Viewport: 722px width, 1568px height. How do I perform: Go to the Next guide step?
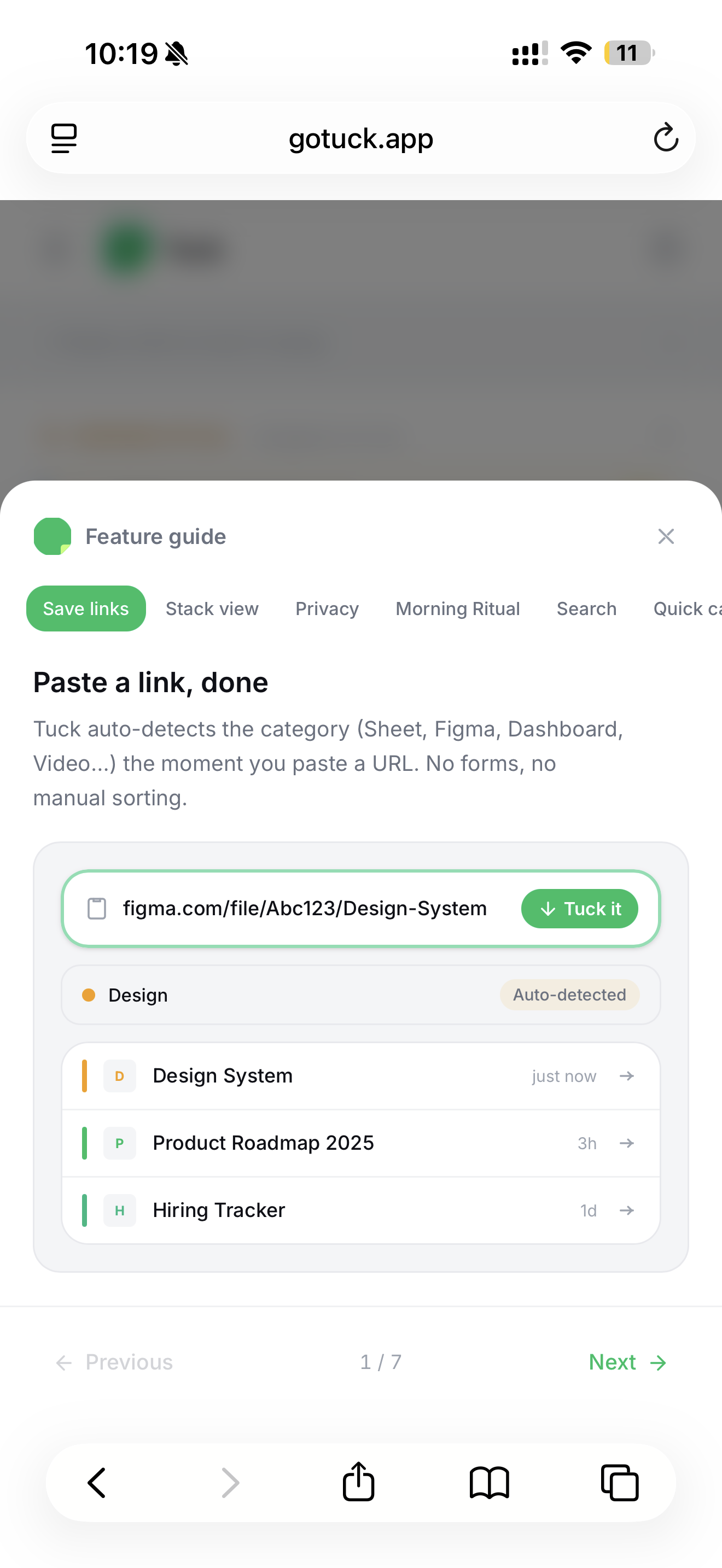click(x=627, y=1362)
